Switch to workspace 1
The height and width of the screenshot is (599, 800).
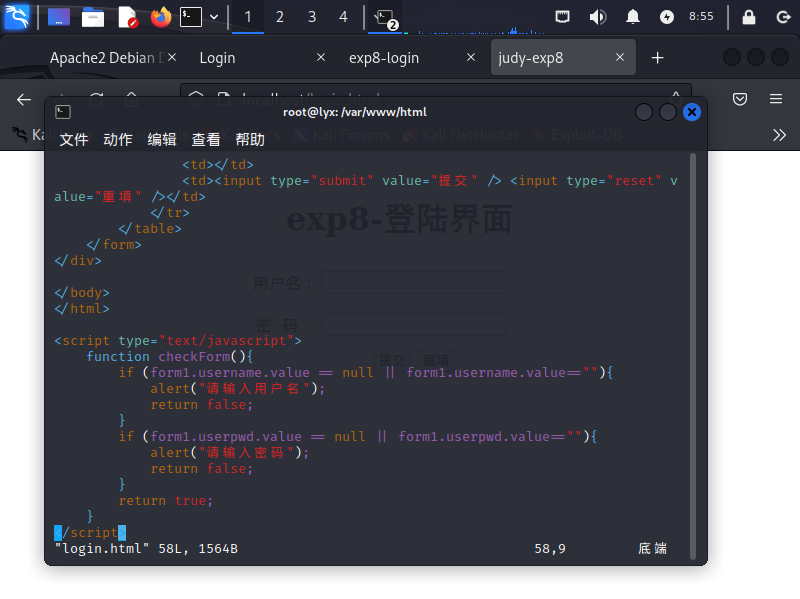pos(248,17)
